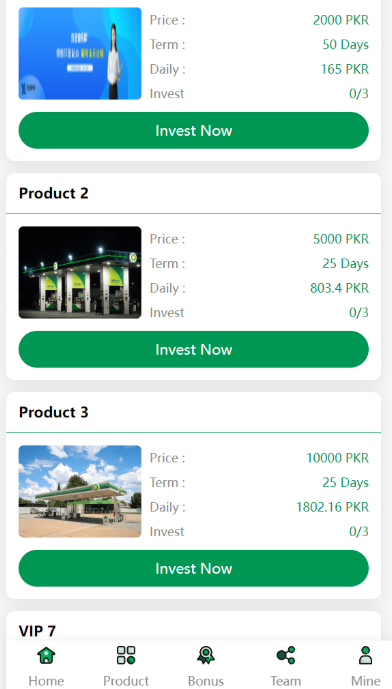392x689 pixels.
Task: Tap the Home house icon
Action: [x=46, y=655]
